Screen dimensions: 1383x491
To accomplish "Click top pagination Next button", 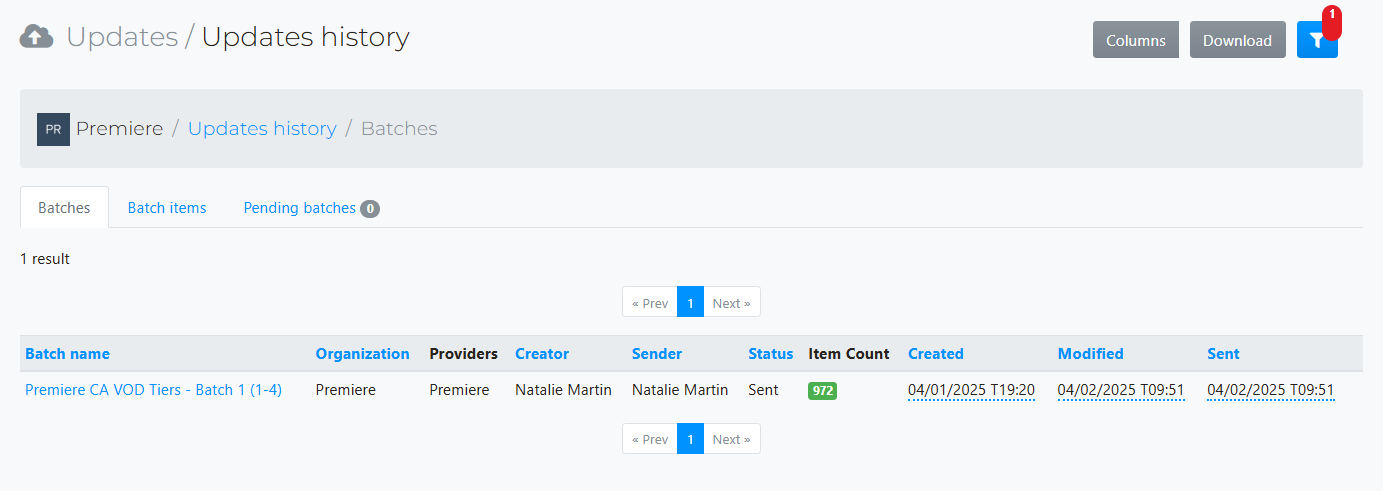I will pyautogui.click(x=732, y=303).
